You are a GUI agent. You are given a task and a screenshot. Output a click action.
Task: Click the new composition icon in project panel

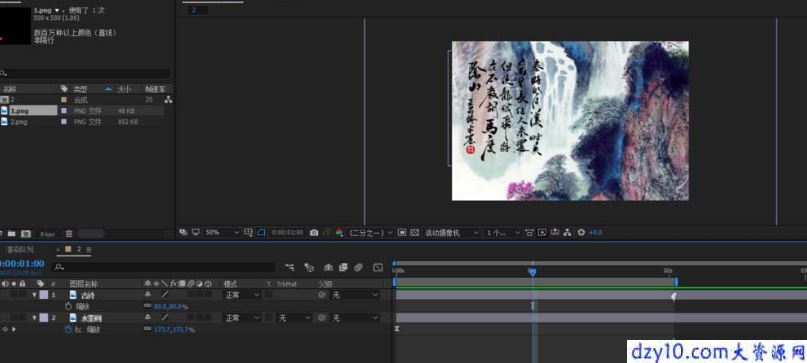(26, 234)
